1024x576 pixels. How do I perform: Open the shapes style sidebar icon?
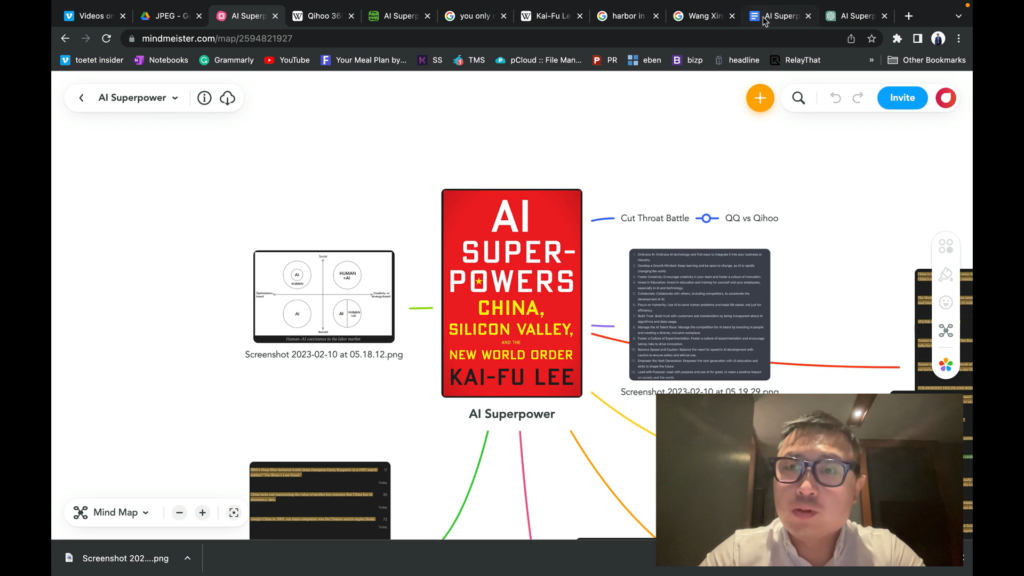point(946,246)
